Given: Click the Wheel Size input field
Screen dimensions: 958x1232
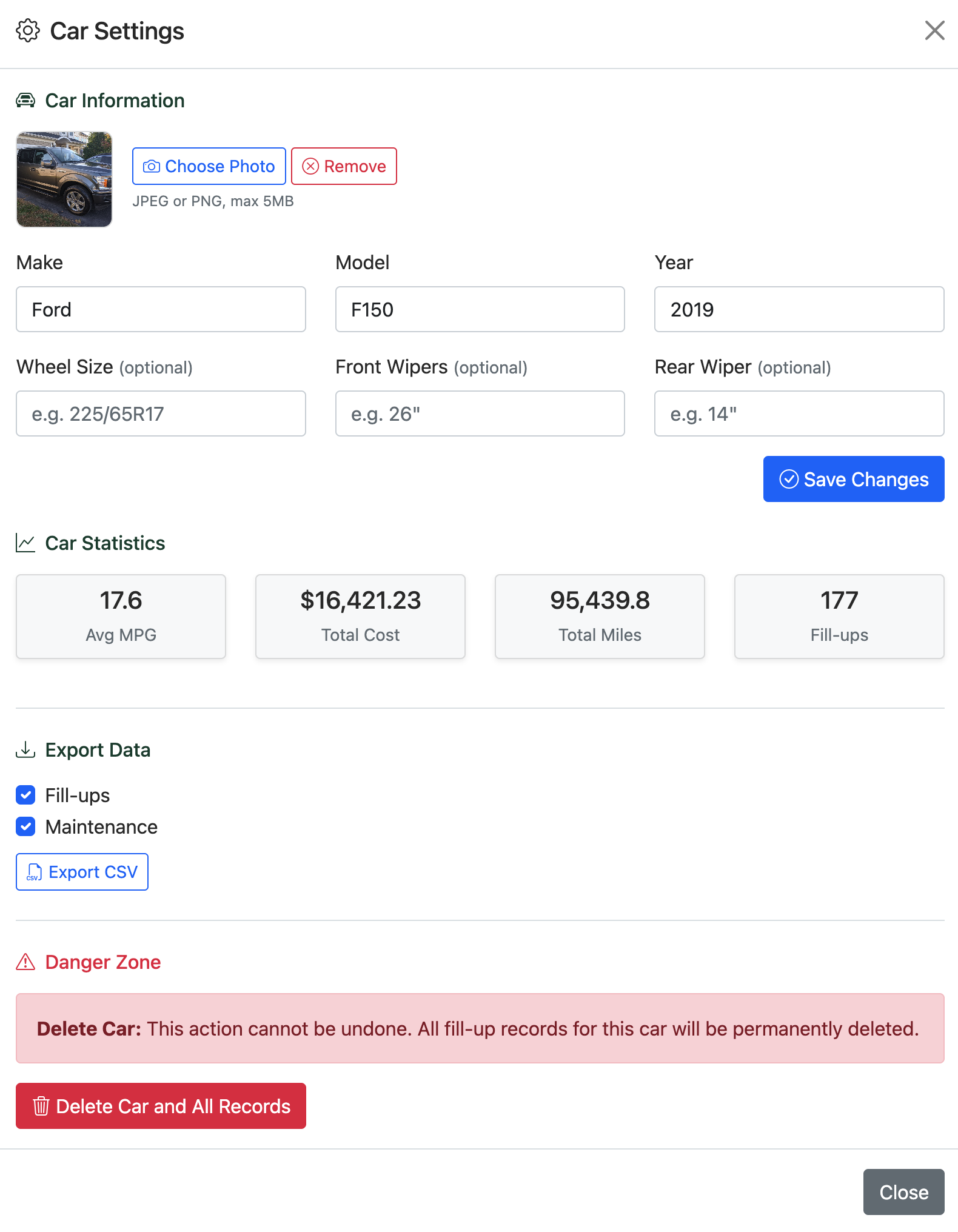Looking at the screenshot, I should (160, 413).
